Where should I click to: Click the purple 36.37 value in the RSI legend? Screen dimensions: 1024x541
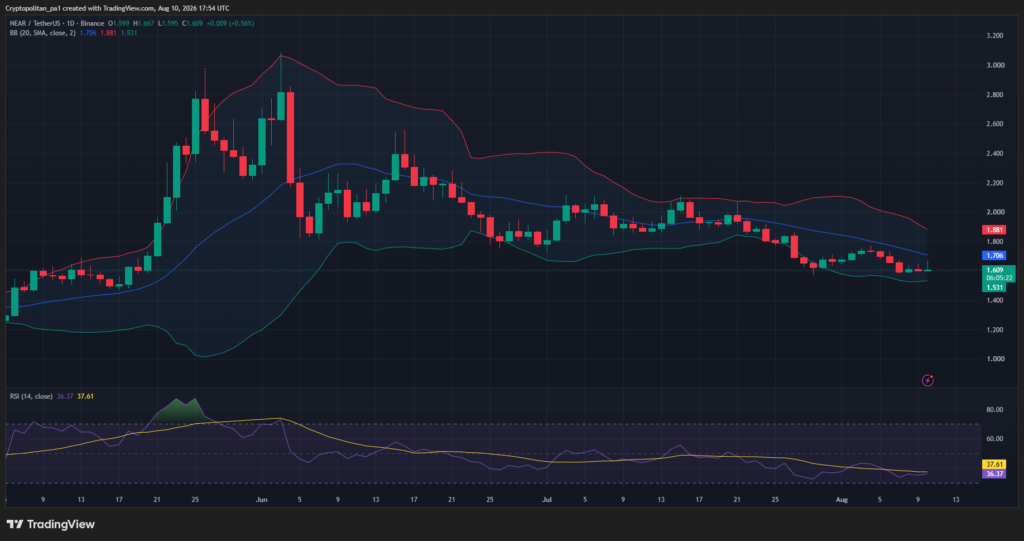(x=65, y=397)
